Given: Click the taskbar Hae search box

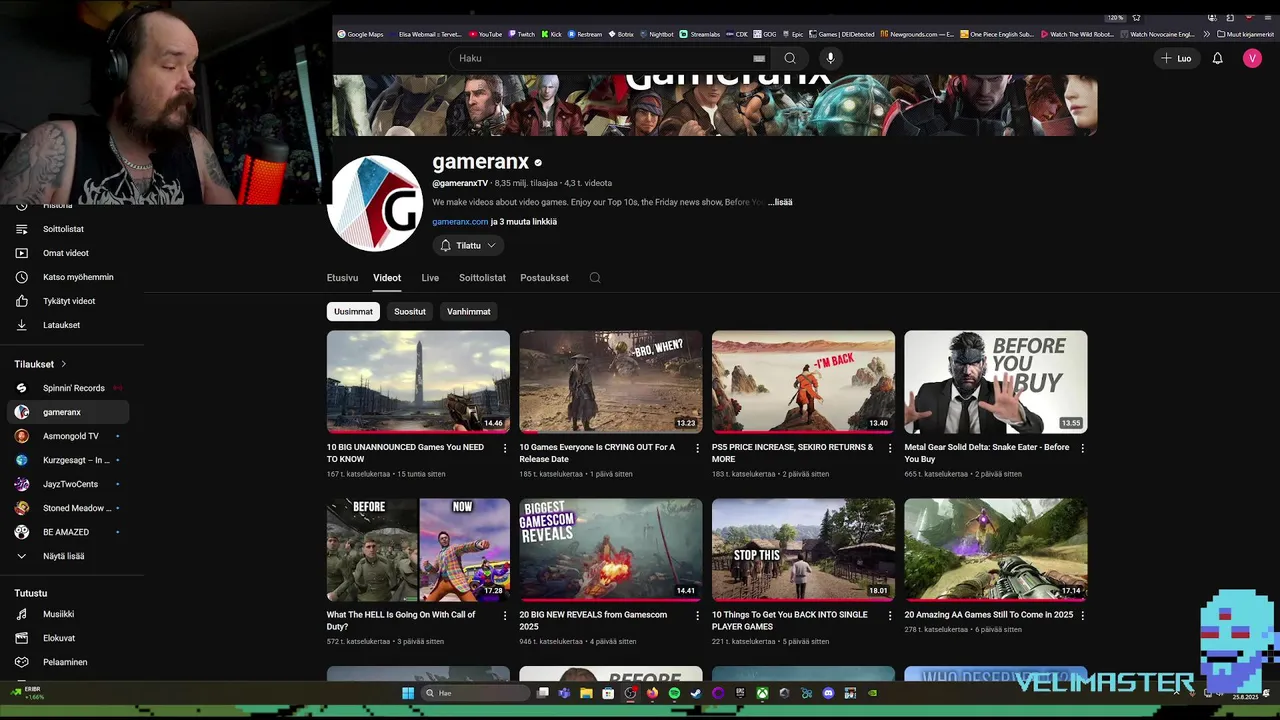Looking at the screenshot, I should pyautogui.click(x=474, y=693).
